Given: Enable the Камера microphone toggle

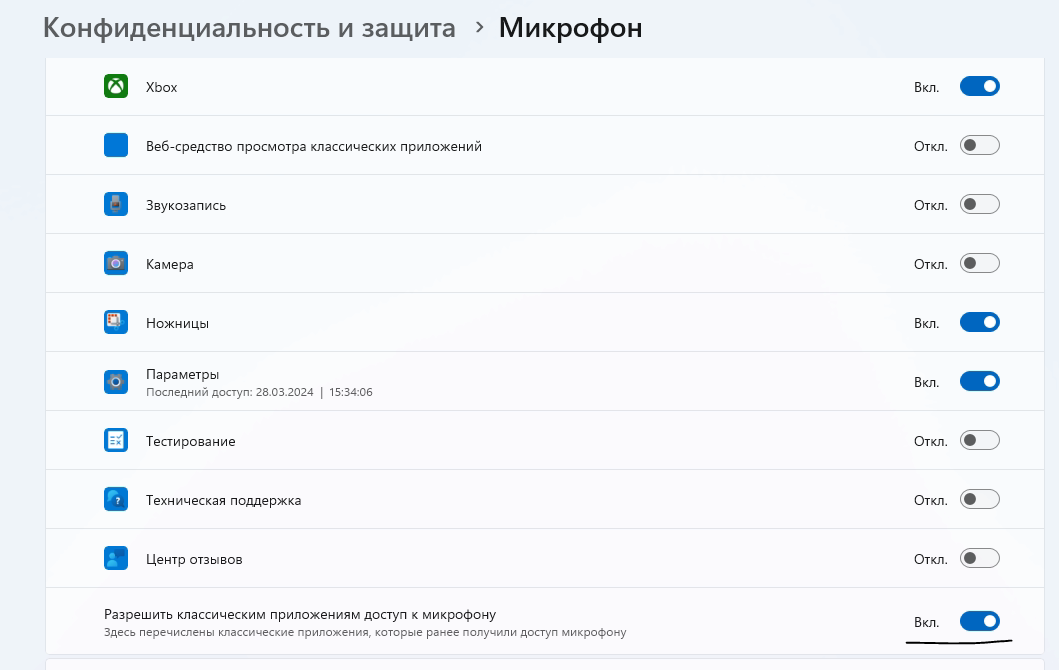Looking at the screenshot, I should point(979,264).
